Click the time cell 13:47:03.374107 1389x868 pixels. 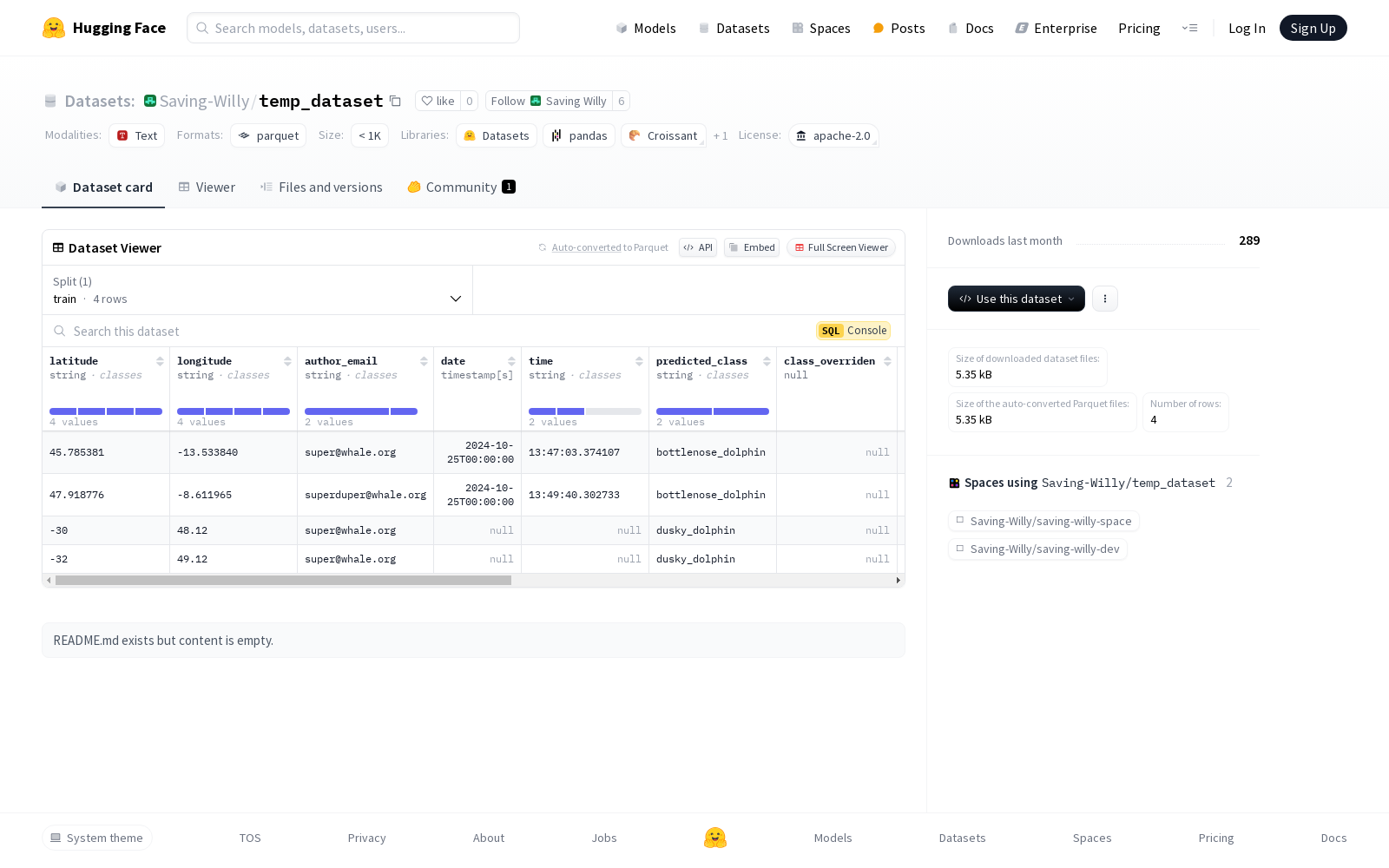point(585,452)
